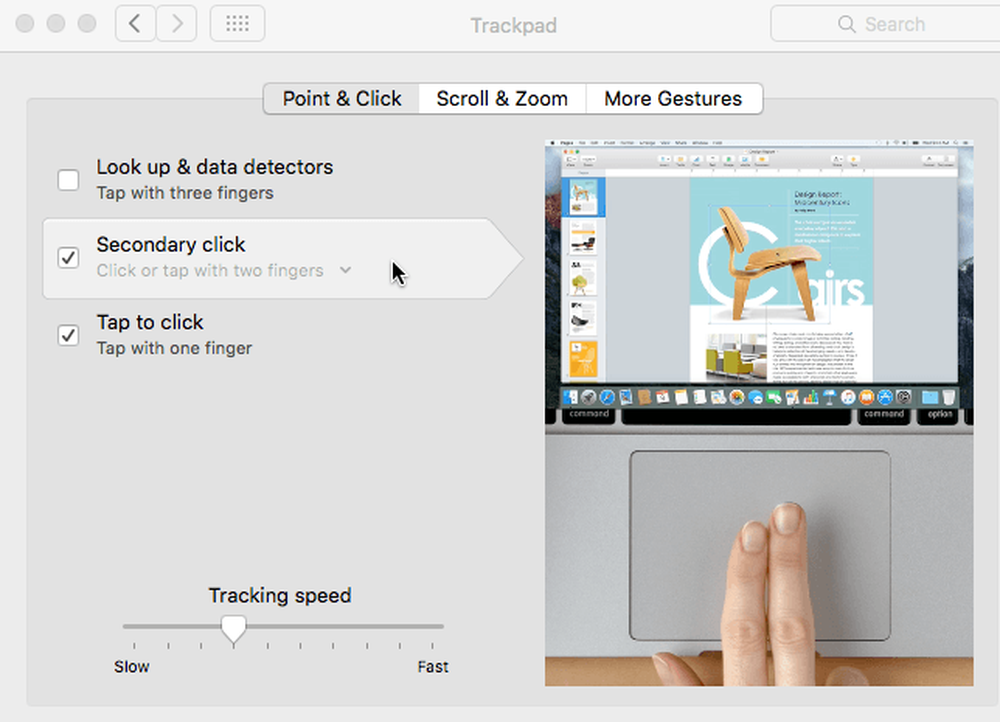The width and height of the screenshot is (1000, 722).
Task: Close the Trackpad preferences window
Action: (x=25, y=24)
